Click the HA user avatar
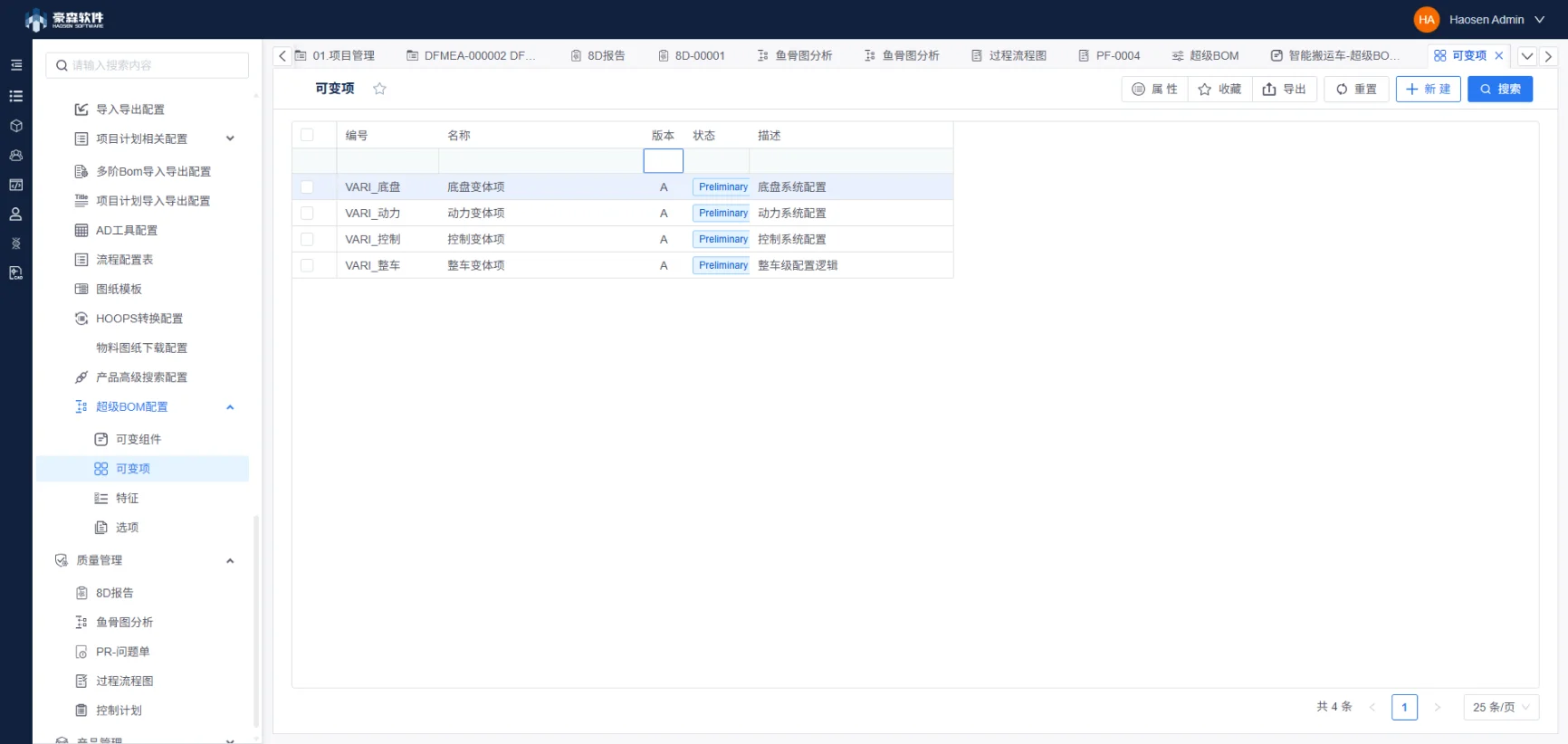Image resolution: width=1568 pixels, height=744 pixels. click(1427, 19)
